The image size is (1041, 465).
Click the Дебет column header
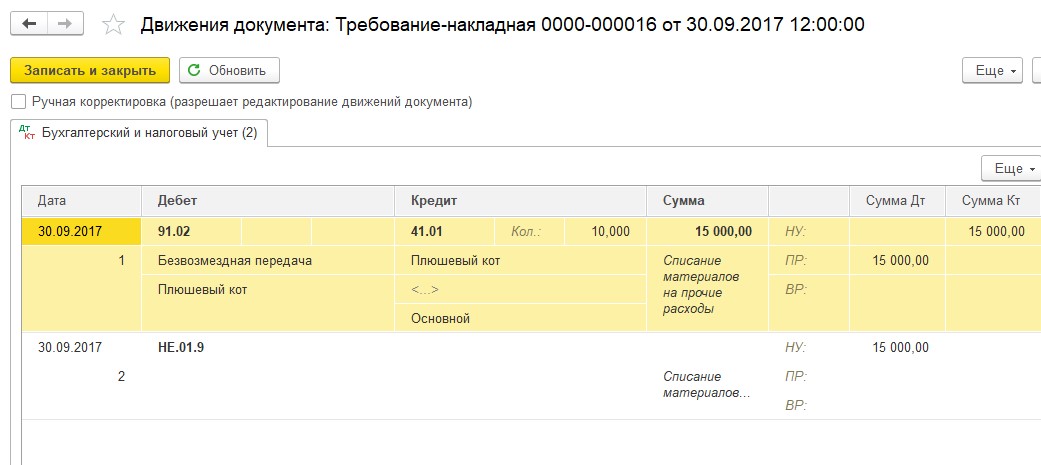(268, 201)
